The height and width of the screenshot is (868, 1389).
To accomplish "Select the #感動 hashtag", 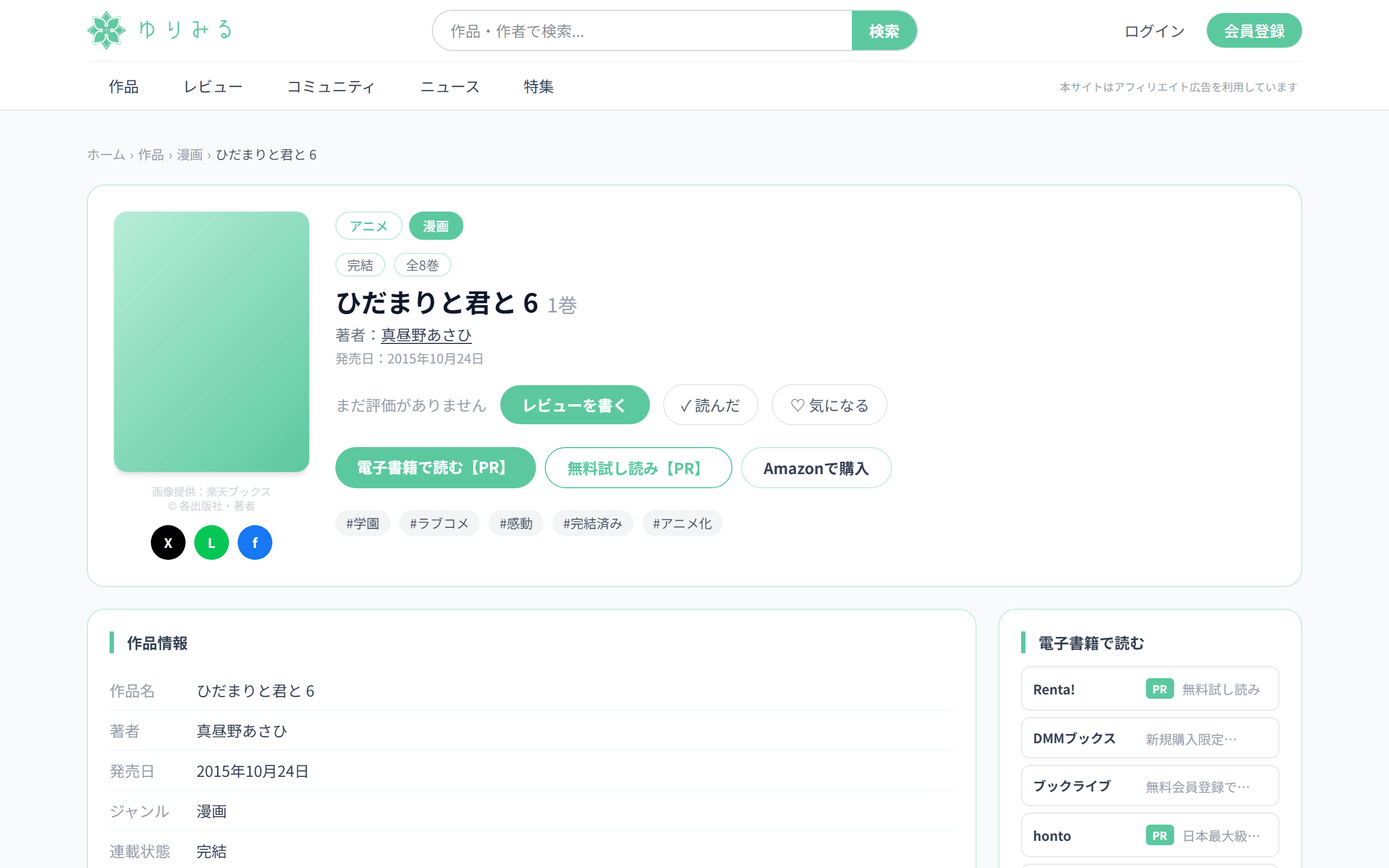I will pyautogui.click(x=516, y=523).
